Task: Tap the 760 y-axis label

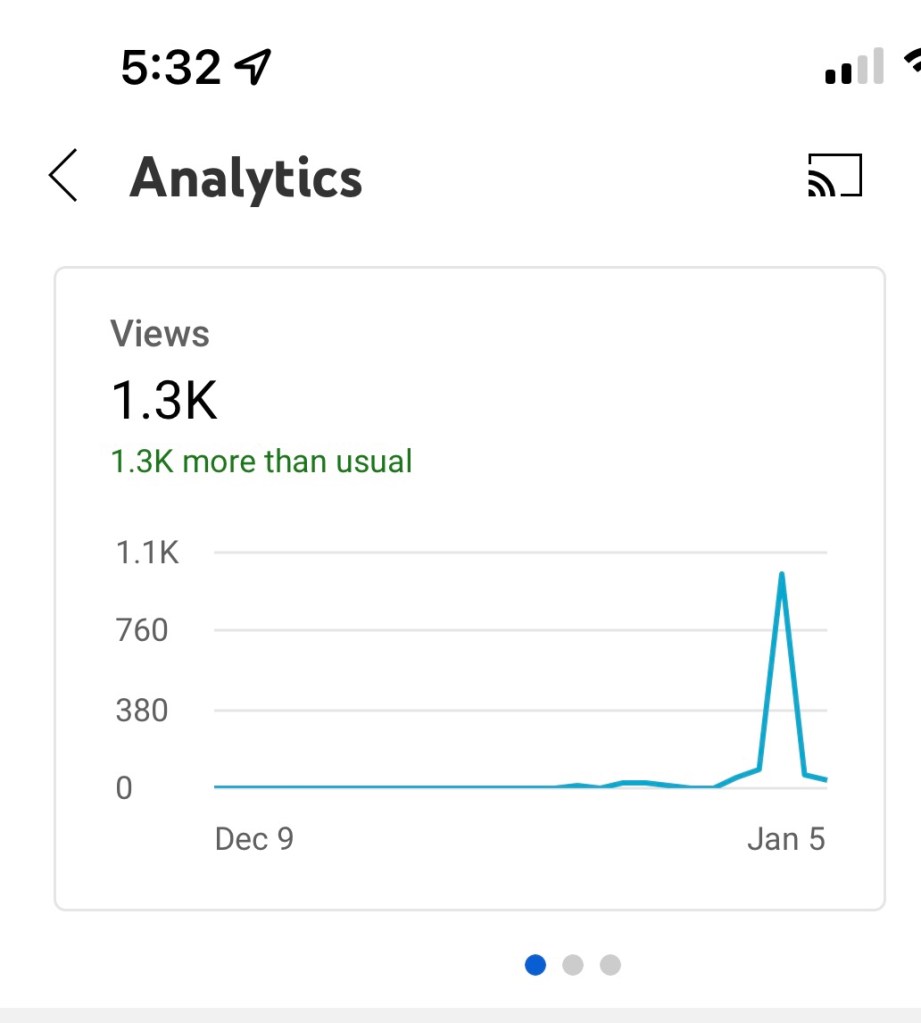Action: click(141, 631)
